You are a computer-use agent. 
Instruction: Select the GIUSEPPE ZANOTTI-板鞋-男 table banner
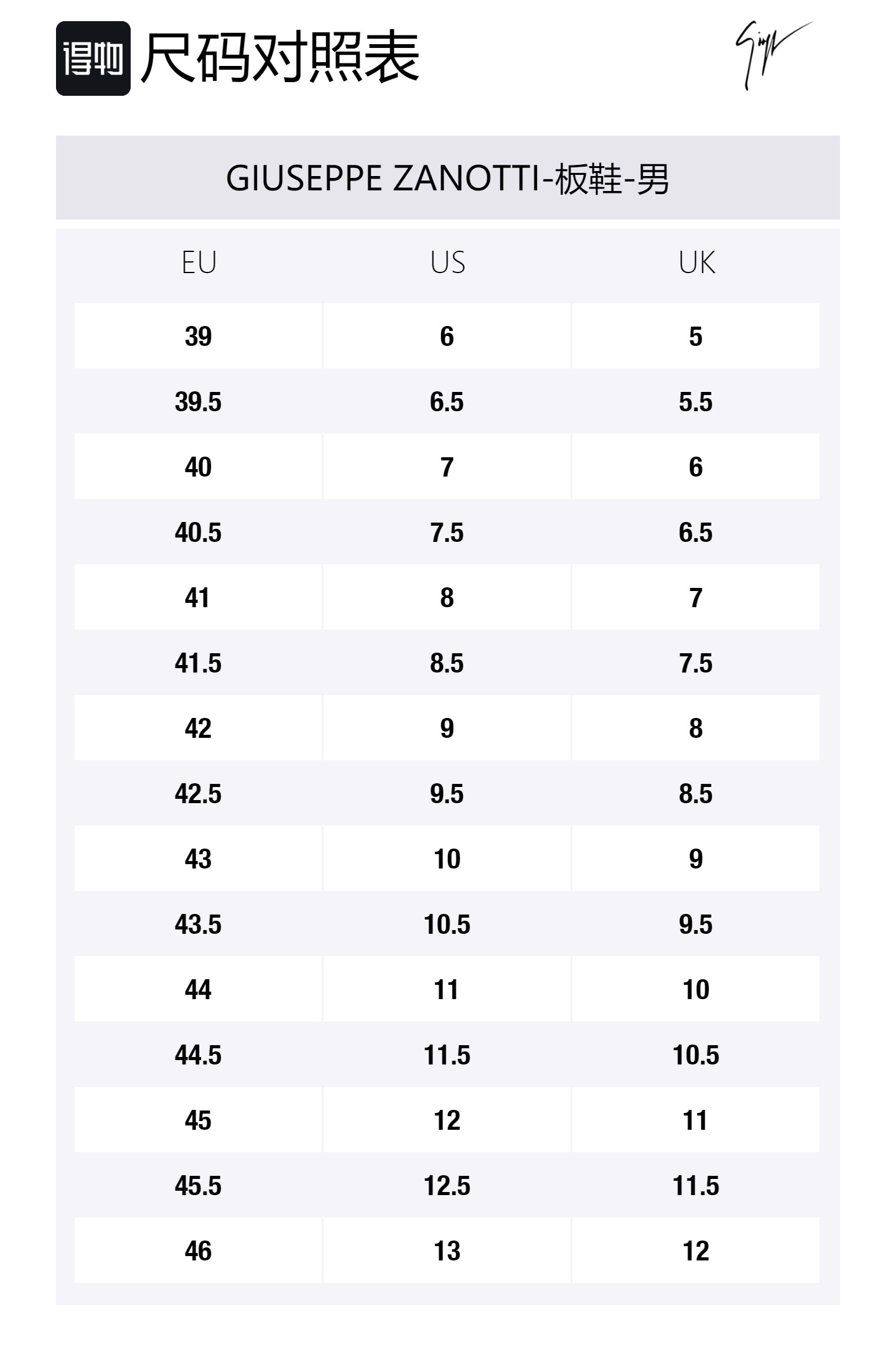click(x=447, y=178)
